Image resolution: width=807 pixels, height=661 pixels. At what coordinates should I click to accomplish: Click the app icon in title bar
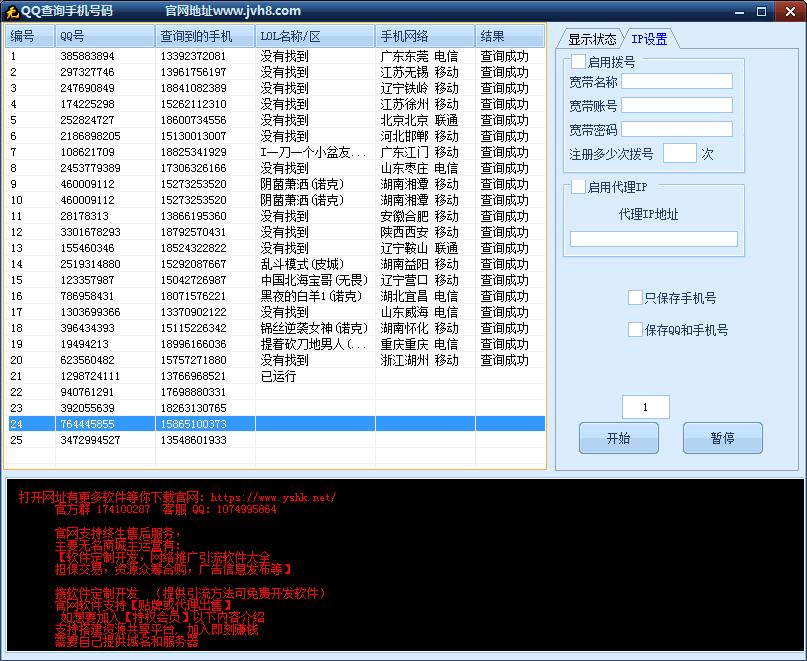[x=12, y=11]
